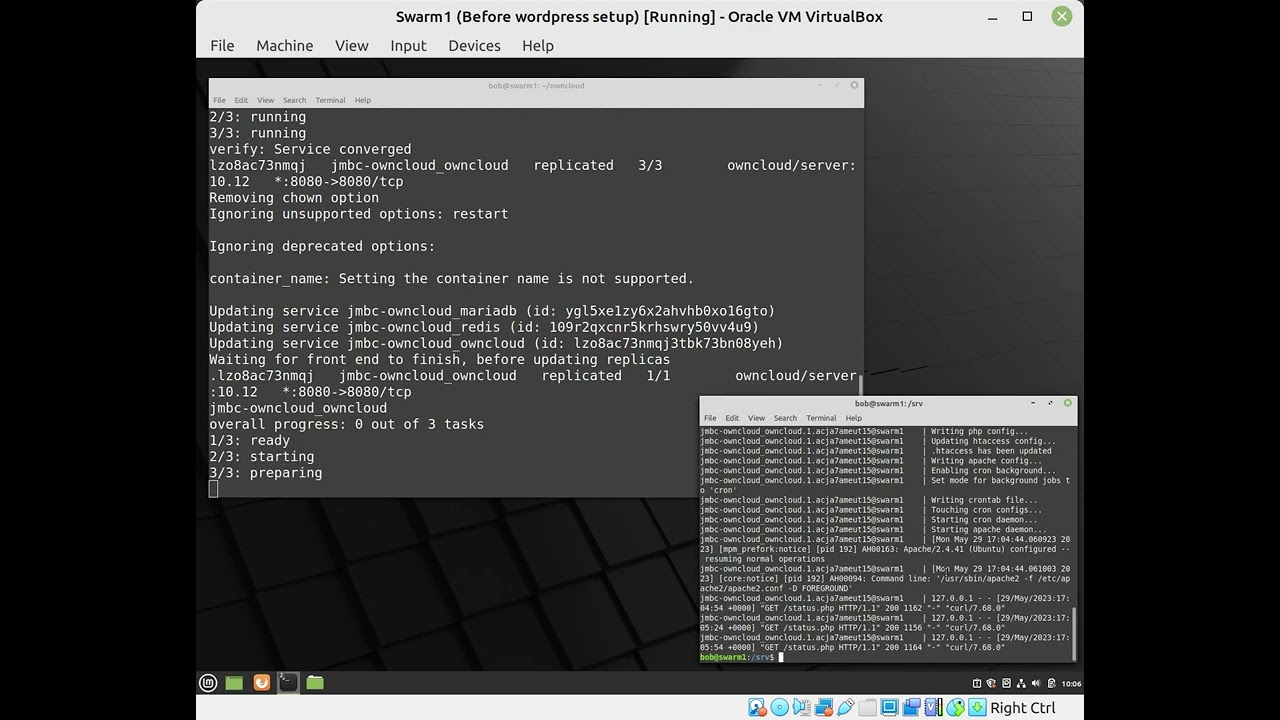Viewport: 1280px width, 720px height.
Task: Click scrollbar of the owncloud terminal
Action: tap(860, 385)
